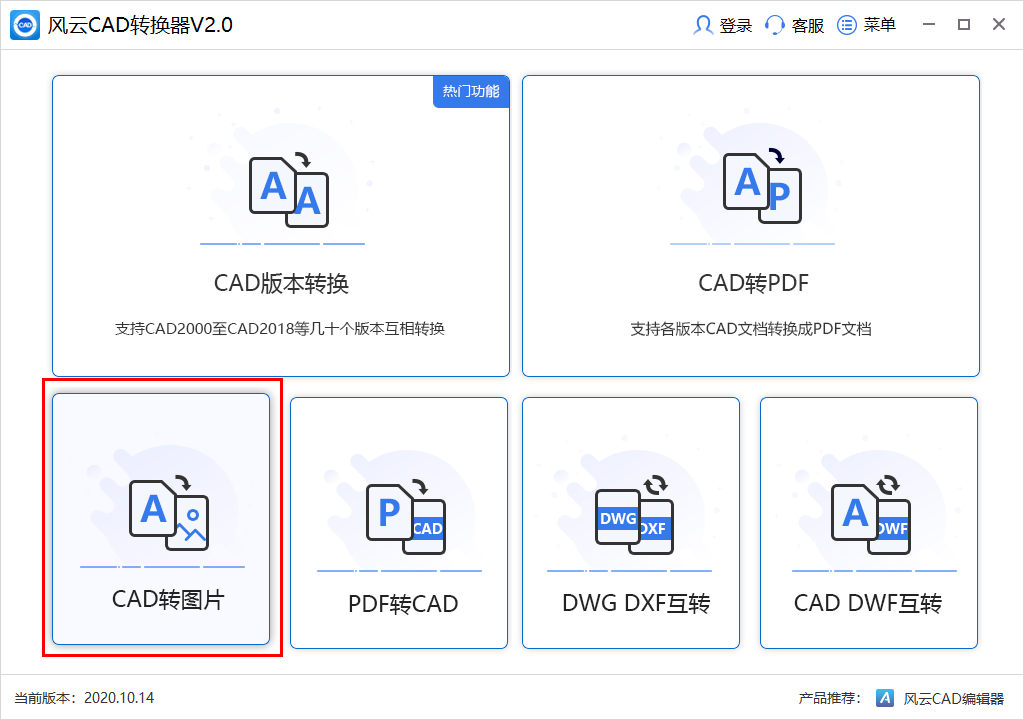
Task: Click the 风云CAD编辑器 product icon
Action: [x=885, y=698]
